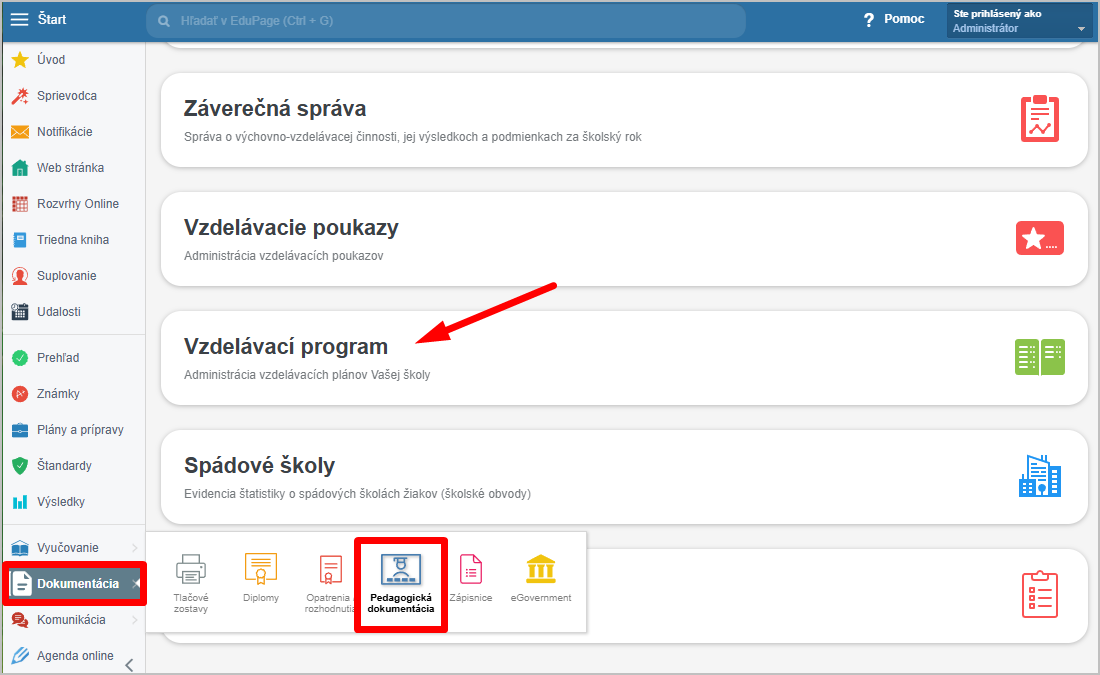Click the red grade icon for Známky
The height and width of the screenshot is (675, 1100).
pos(20,394)
